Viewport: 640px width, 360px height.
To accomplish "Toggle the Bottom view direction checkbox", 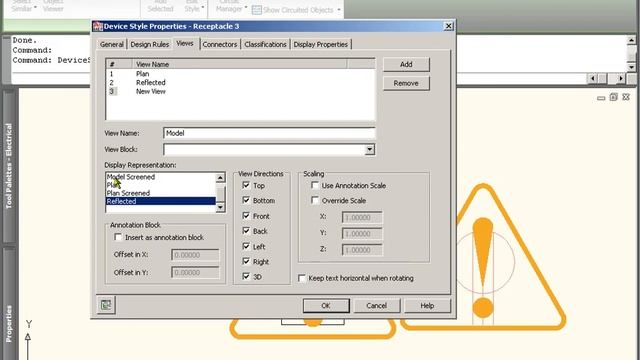I will [x=246, y=200].
